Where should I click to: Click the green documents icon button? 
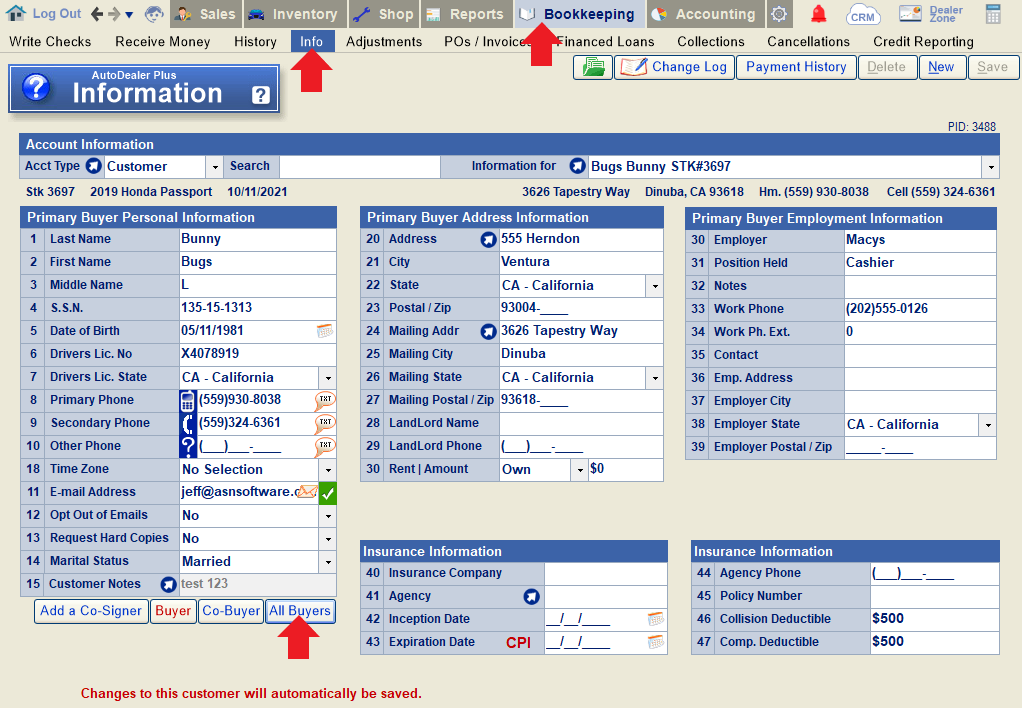pyautogui.click(x=593, y=67)
